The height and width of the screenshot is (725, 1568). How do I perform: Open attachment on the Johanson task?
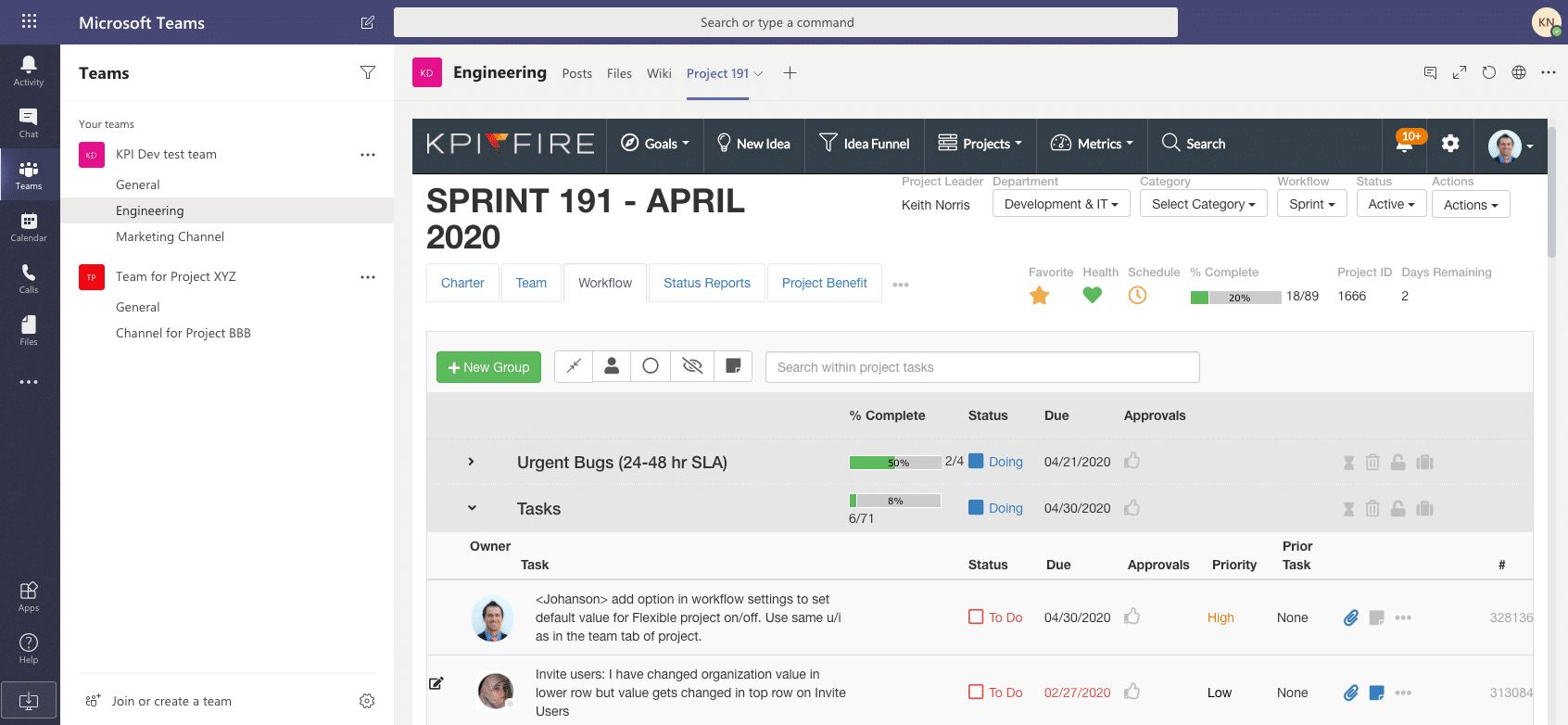click(1351, 617)
